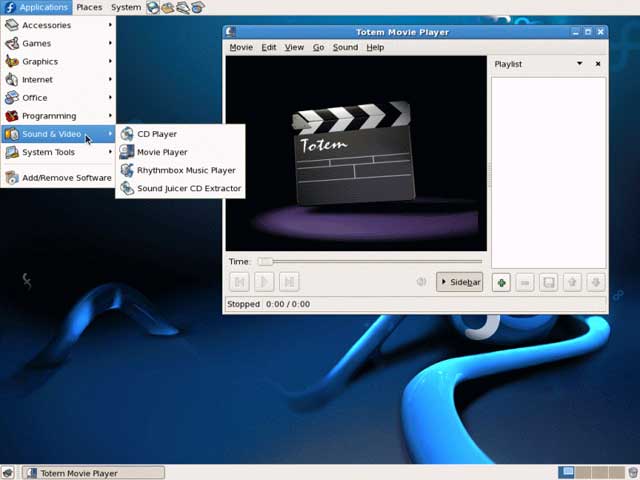640x480 pixels.
Task: Launch Rhythmbox Music Player
Action: pyautogui.click(x=180, y=170)
